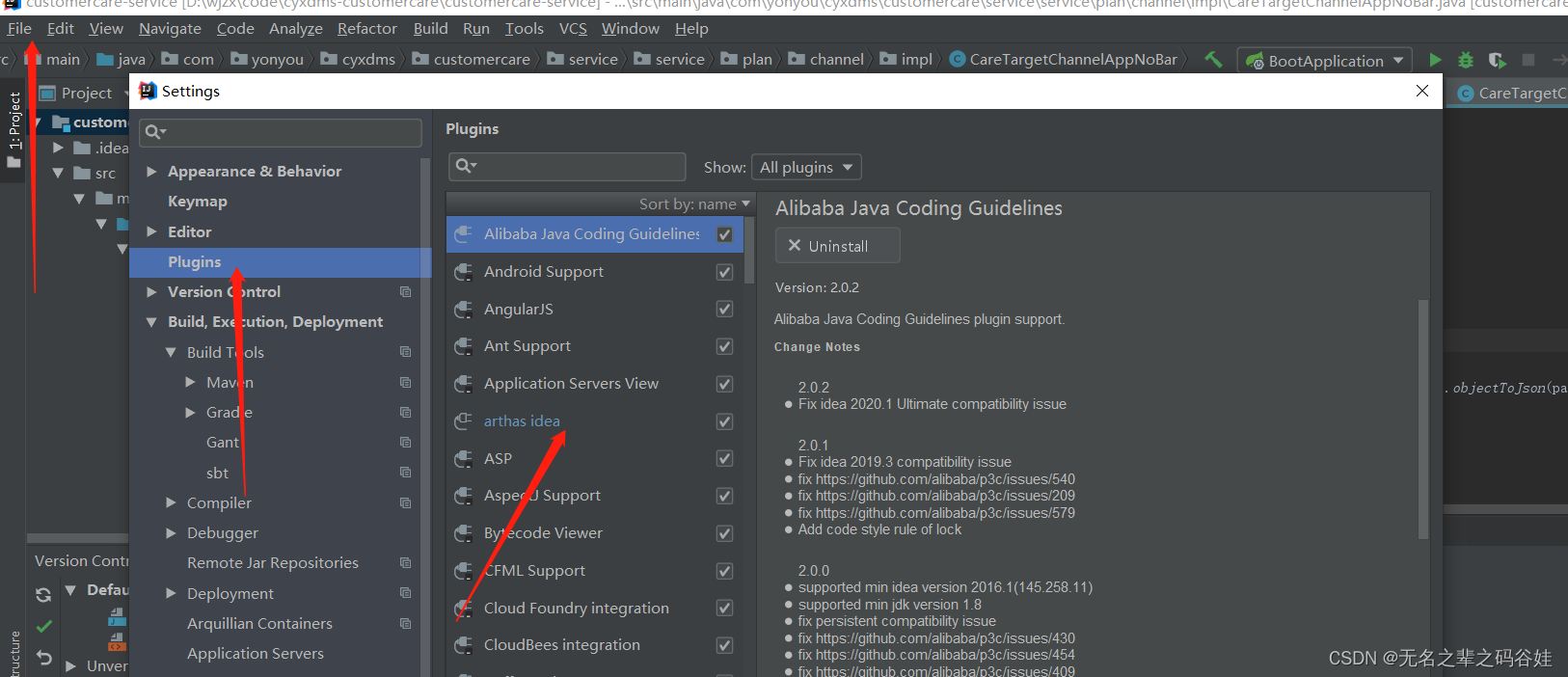Run with coverage icon in toolbar
Screen dimensions: 1568x677
pyautogui.click(x=1497, y=60)
